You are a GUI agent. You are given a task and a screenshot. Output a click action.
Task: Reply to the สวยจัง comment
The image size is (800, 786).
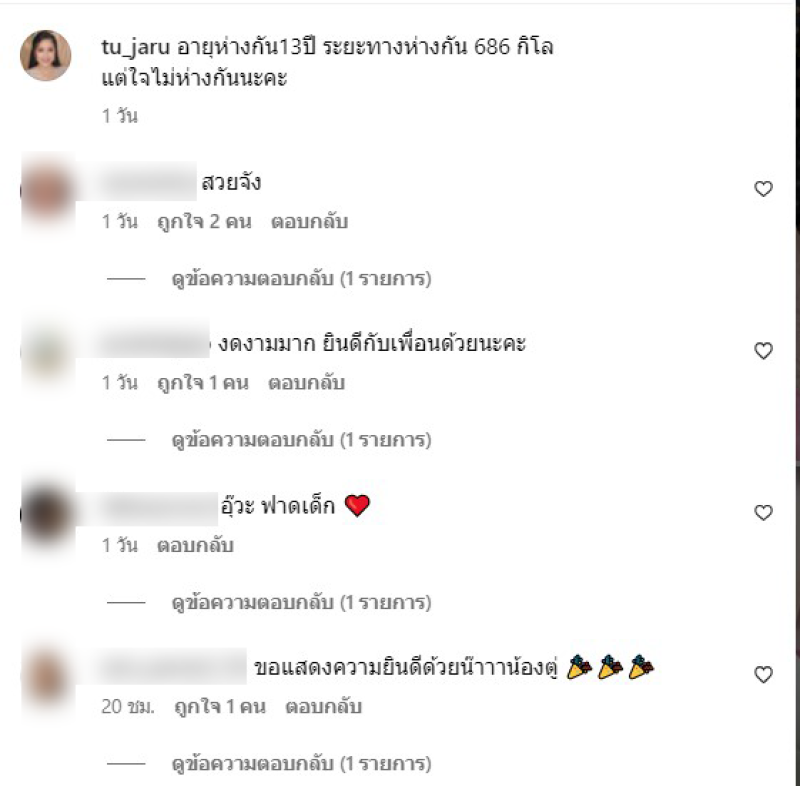coord(309,222)
